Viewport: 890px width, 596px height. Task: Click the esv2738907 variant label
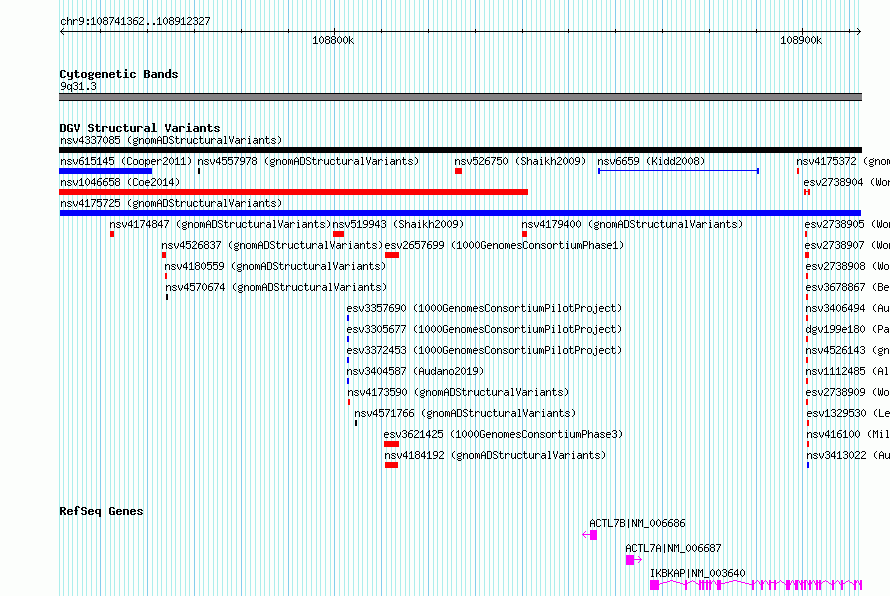click(x=847, y=245)
